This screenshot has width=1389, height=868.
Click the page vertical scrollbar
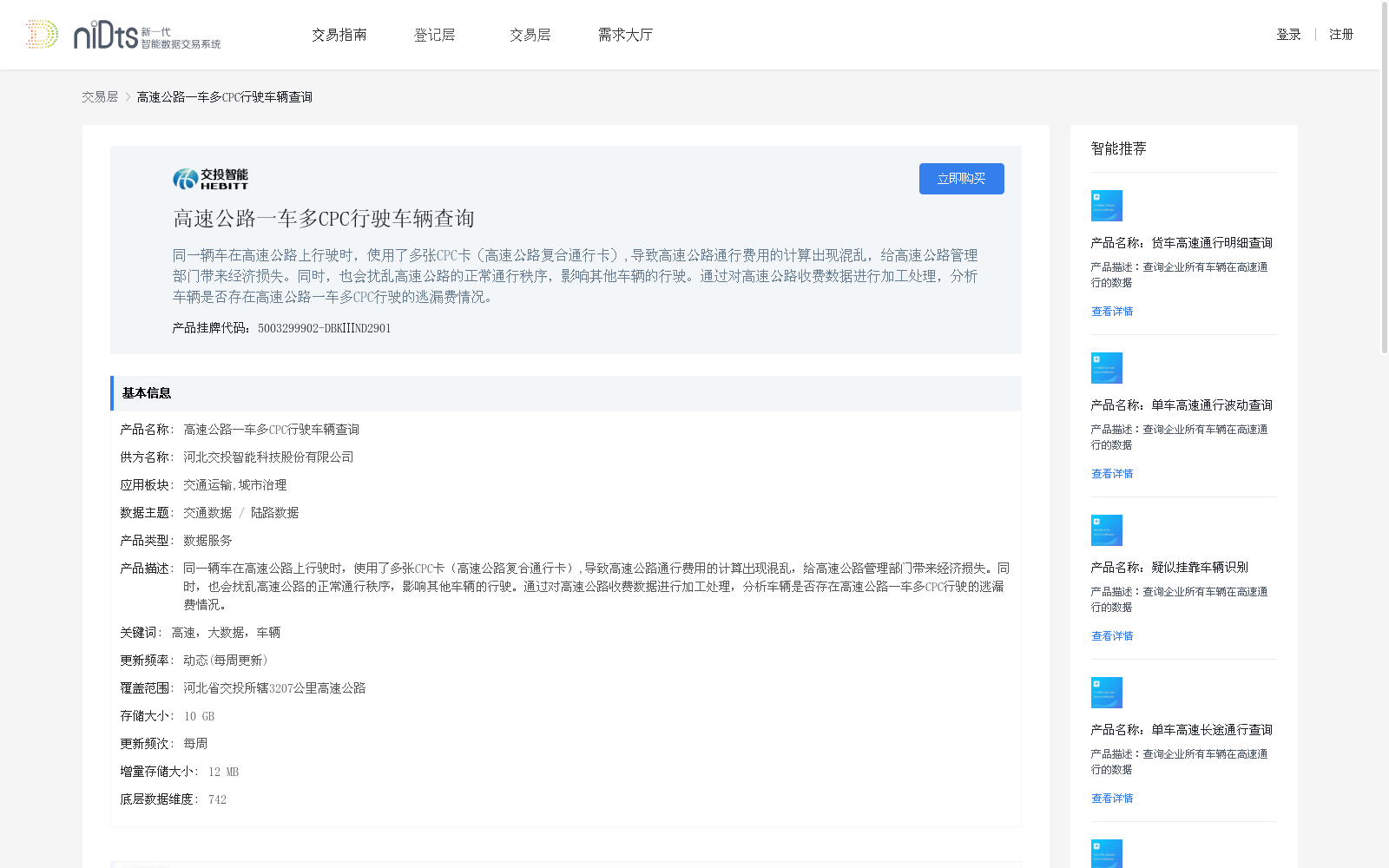click(1384, 178)
